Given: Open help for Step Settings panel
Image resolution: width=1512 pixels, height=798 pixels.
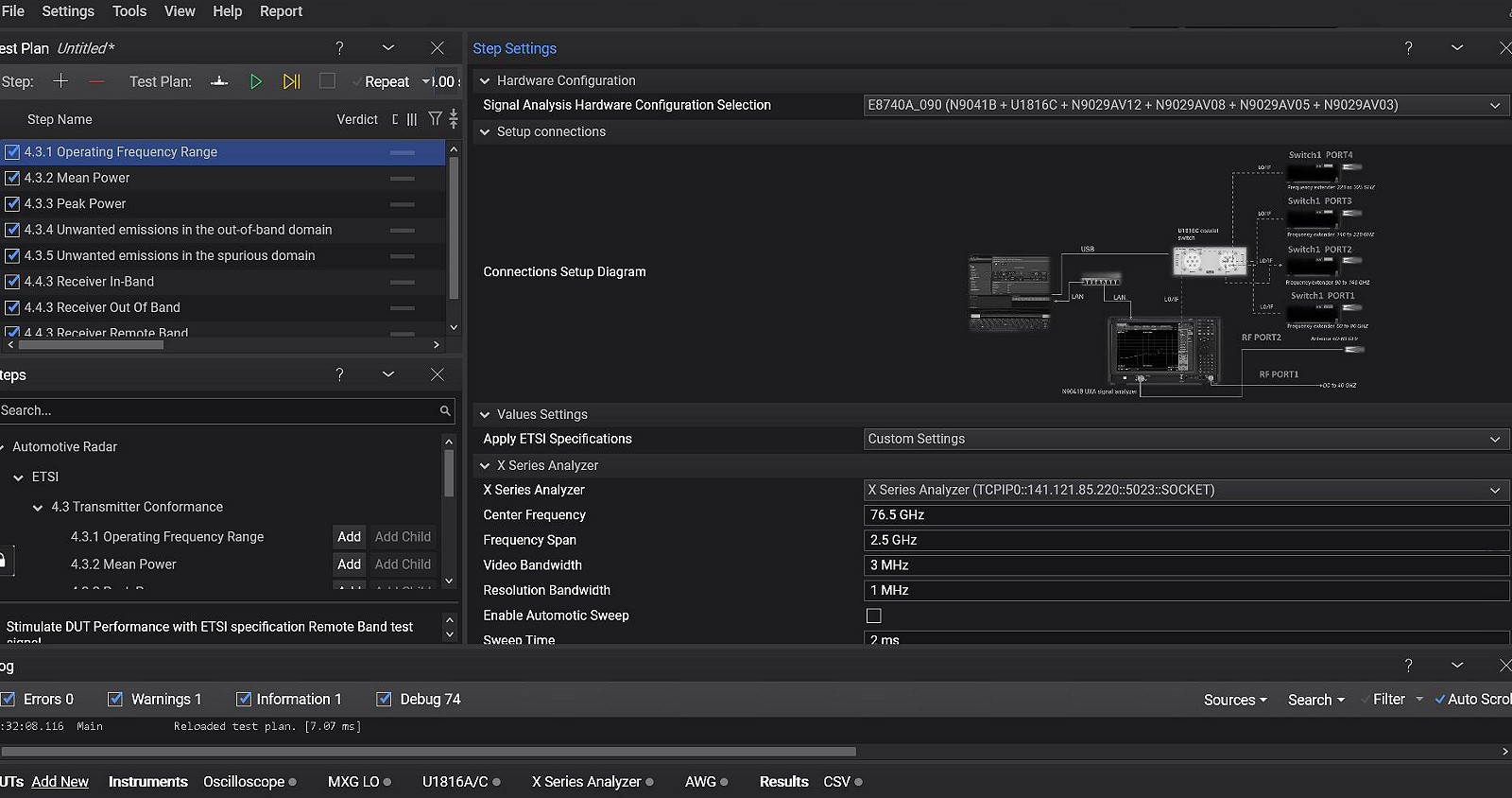Looking at the screenshot, I should [1408, 48].
